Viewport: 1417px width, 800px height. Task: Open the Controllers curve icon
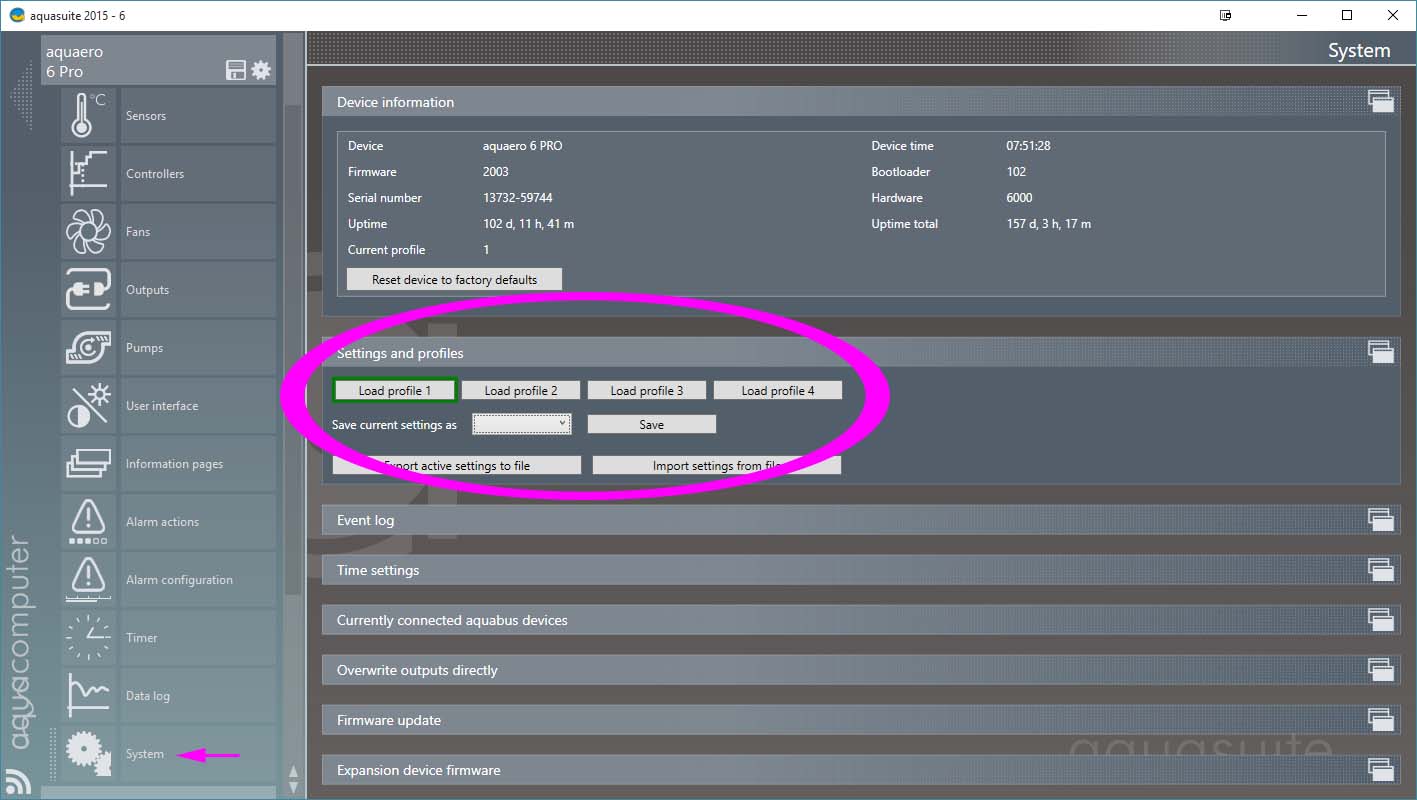click(x=88, y=174)
